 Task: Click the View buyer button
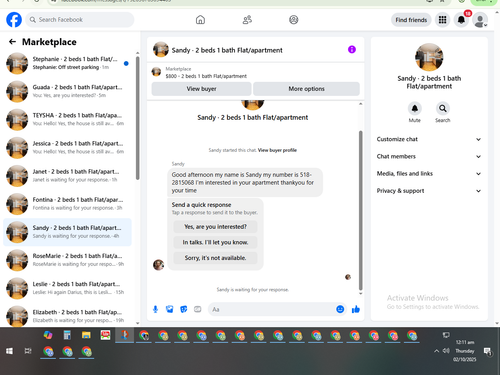point(201,89)
